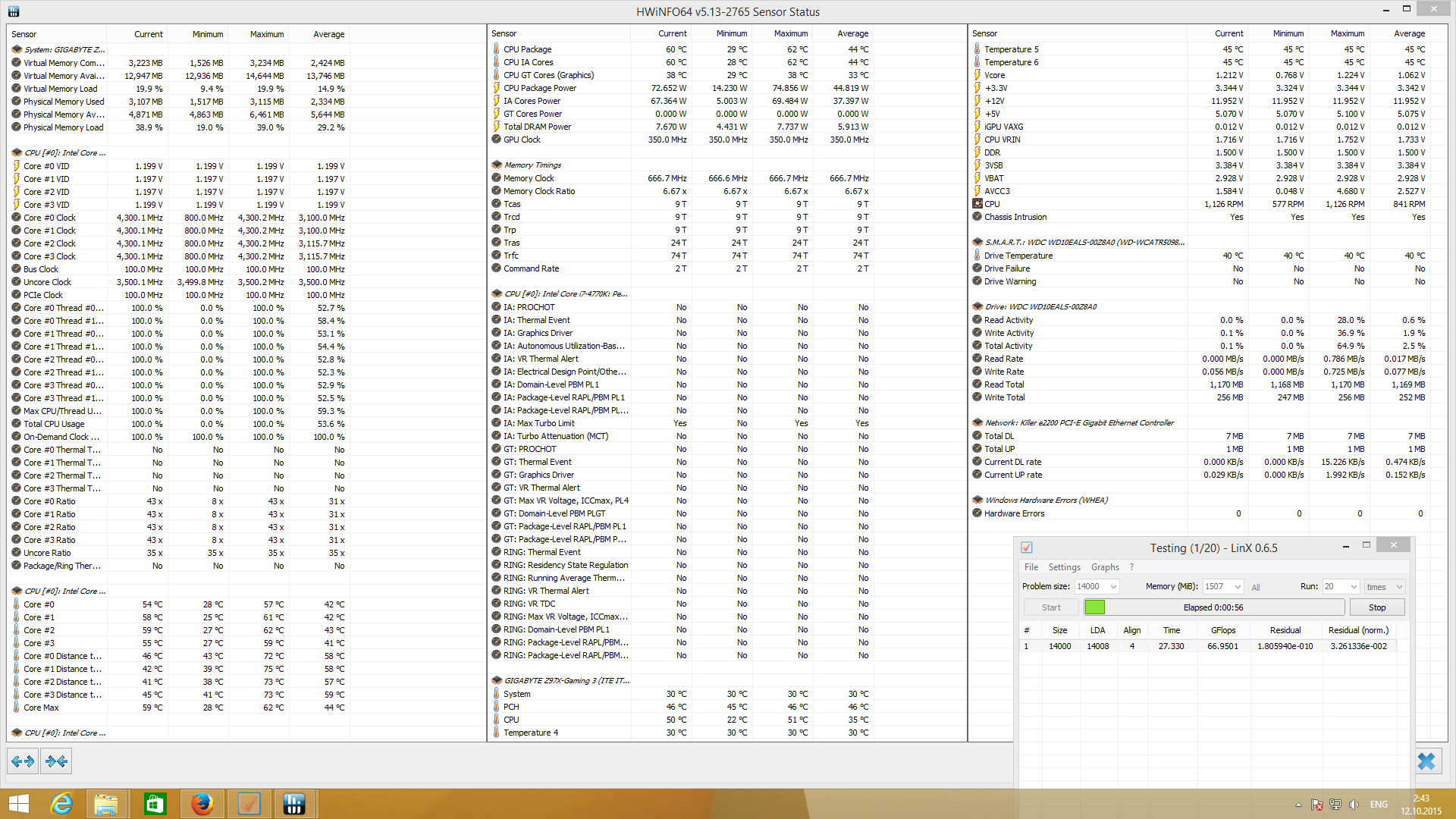Open LinX Settings menu
This screenshot has width=1456, height=819.
click(x=1064, y=567)
